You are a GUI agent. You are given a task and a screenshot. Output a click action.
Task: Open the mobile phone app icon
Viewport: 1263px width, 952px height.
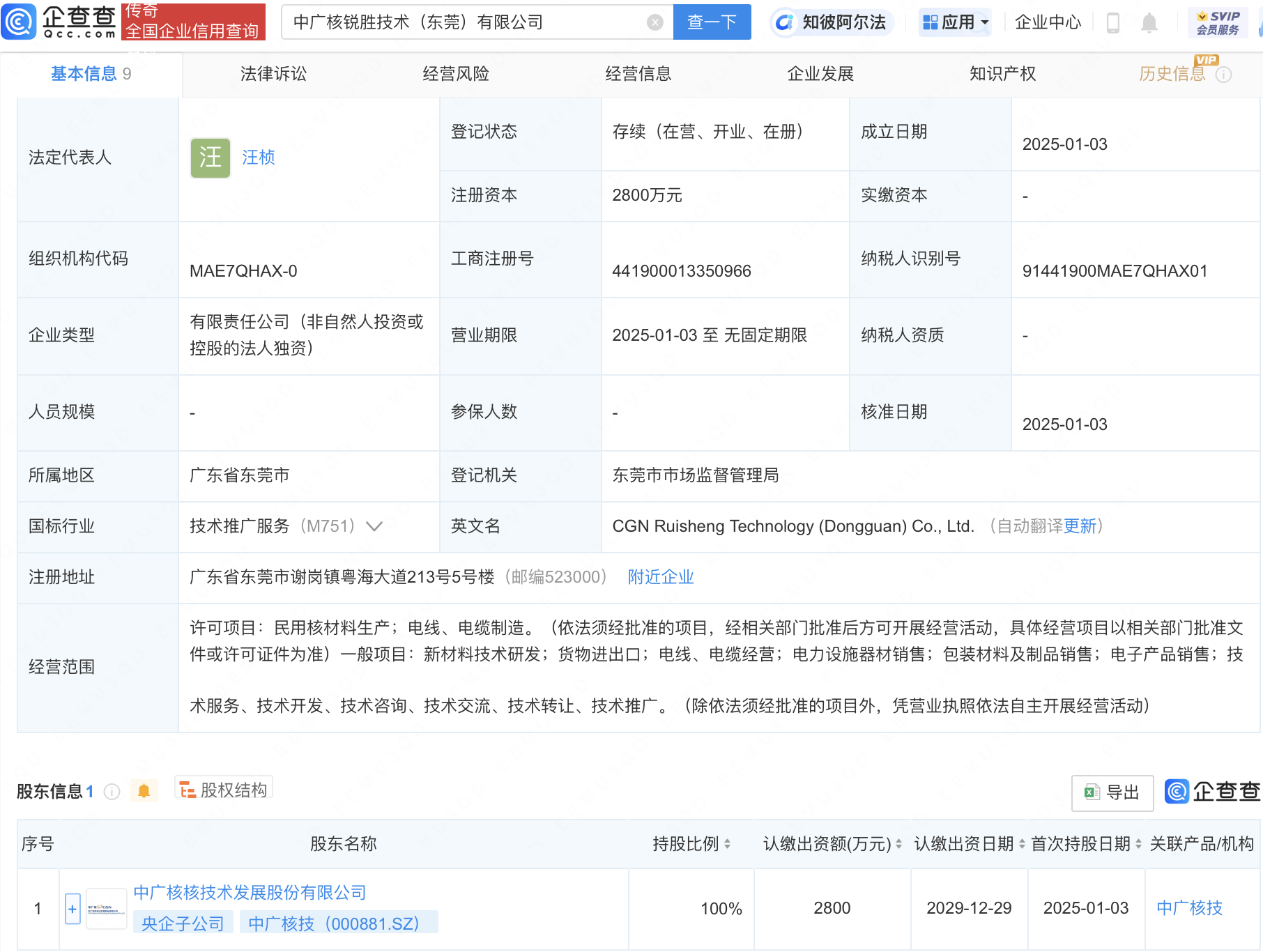point(1113,23)
